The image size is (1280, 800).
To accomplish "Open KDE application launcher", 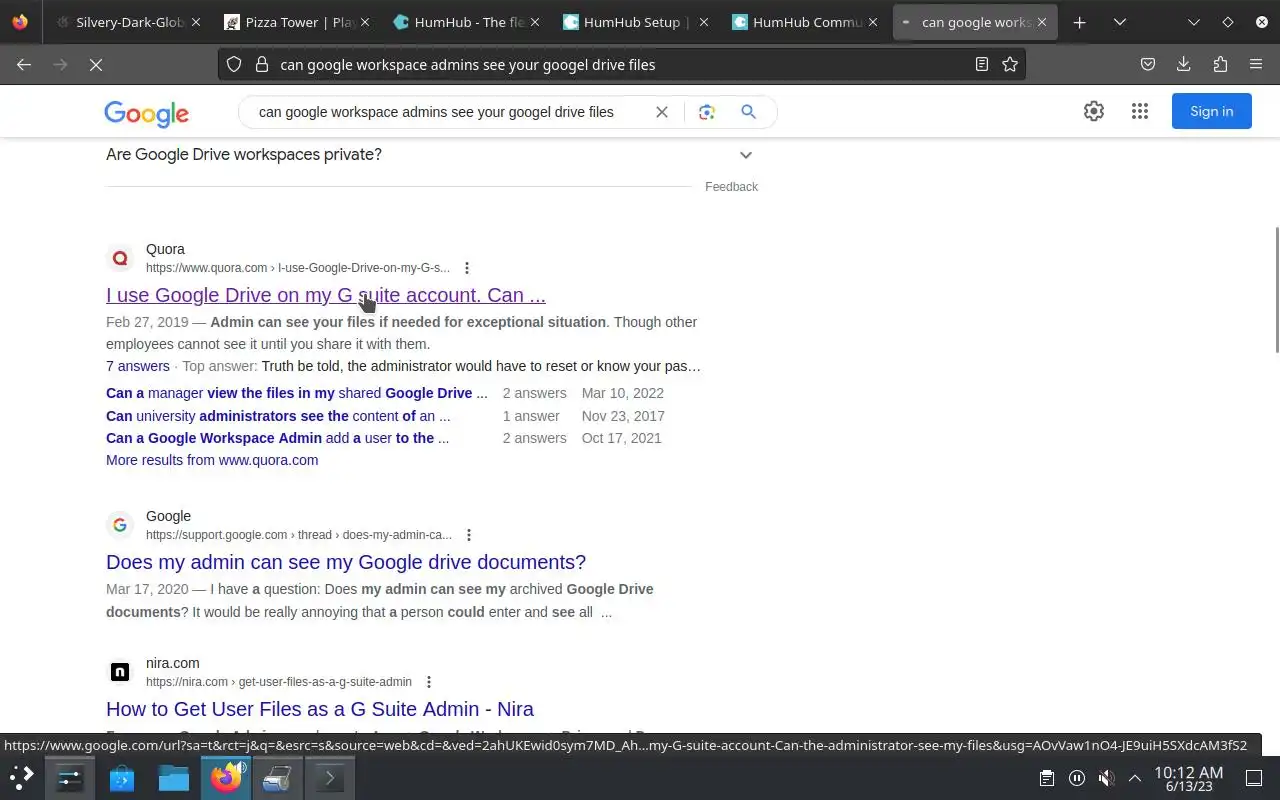I will click(x=22, y=777).
